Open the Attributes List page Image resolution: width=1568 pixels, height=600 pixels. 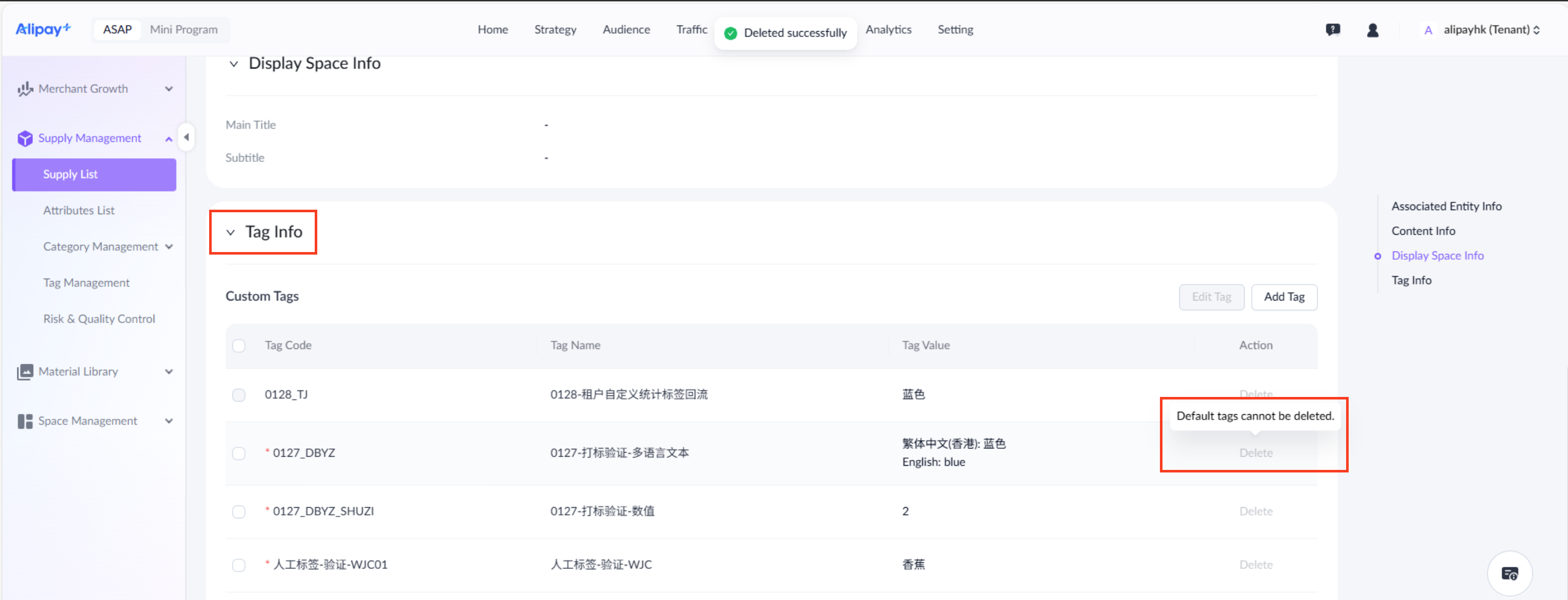click(x=79, y=210)
